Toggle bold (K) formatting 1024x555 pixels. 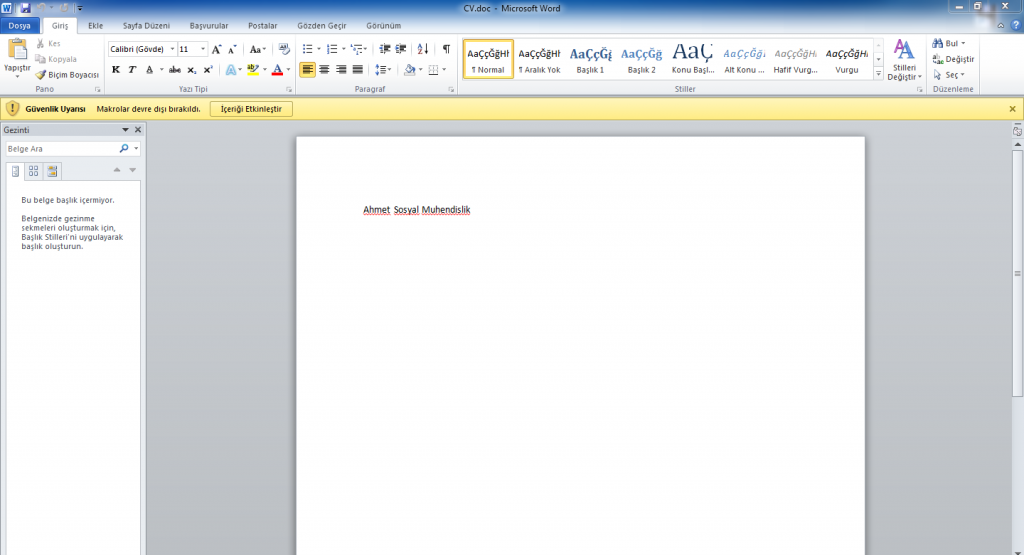[x=116, y=70]
